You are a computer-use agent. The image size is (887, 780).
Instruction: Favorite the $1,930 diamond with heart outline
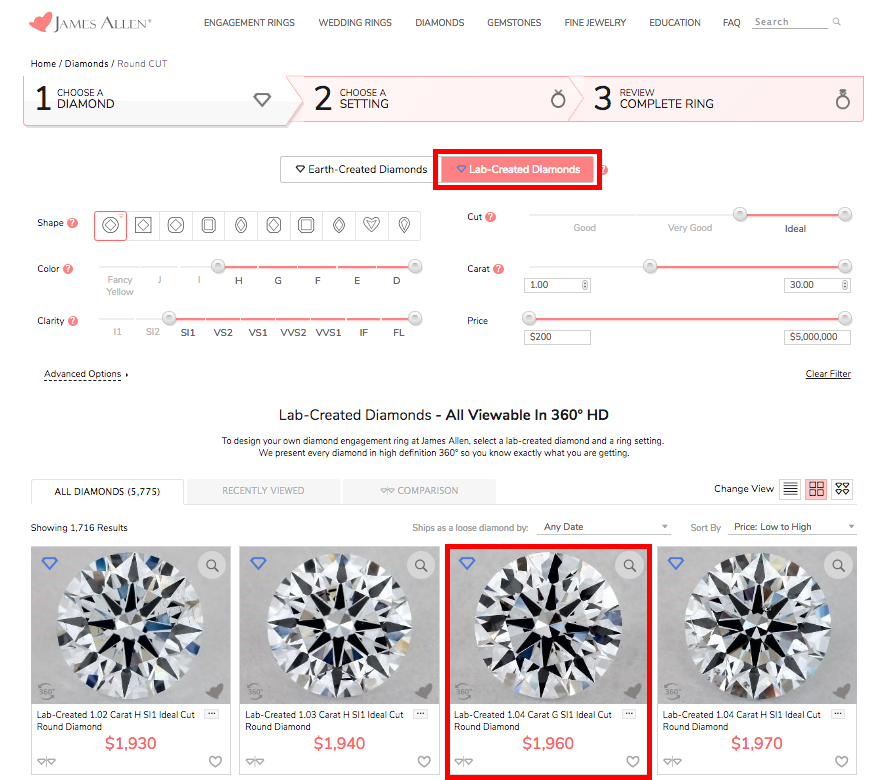click(216, 761)
